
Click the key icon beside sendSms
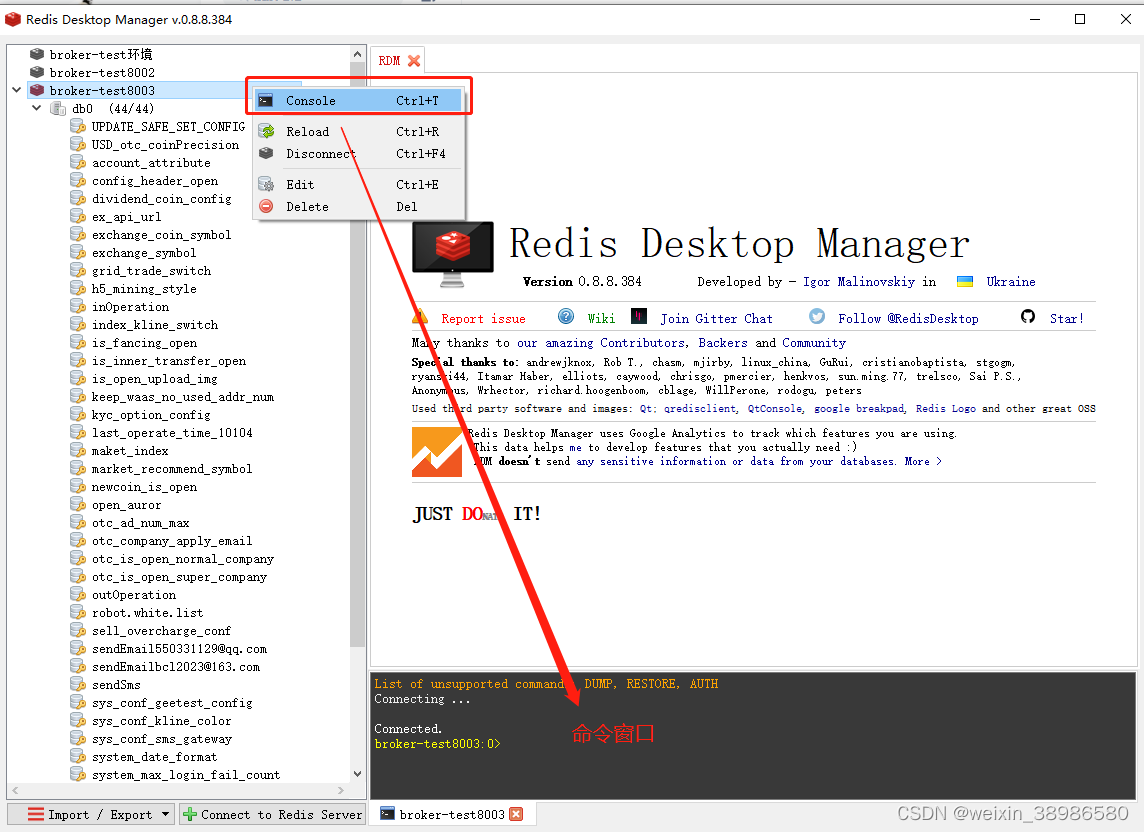click(78, 684)
